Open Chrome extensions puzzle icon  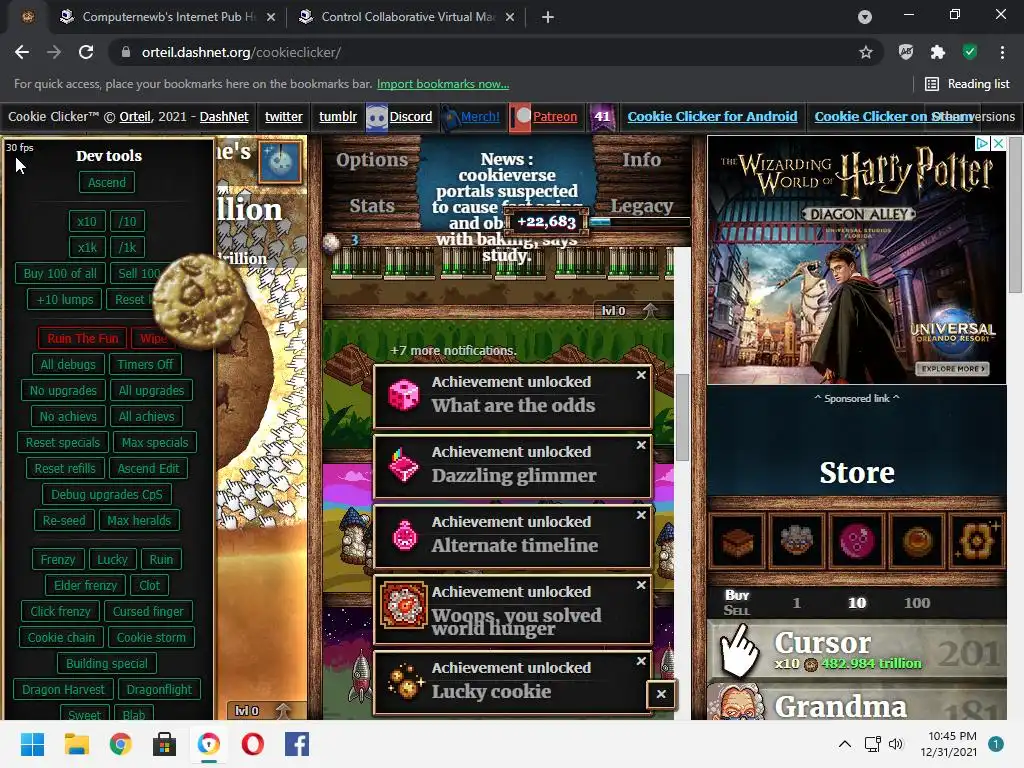tap(938, 52)
